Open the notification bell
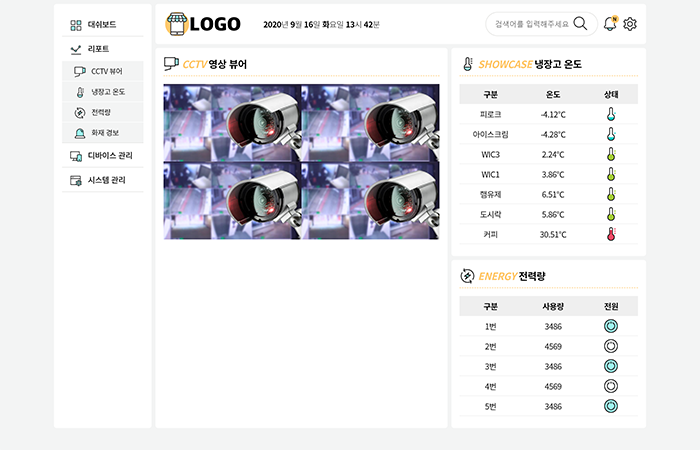 (610, 24)
